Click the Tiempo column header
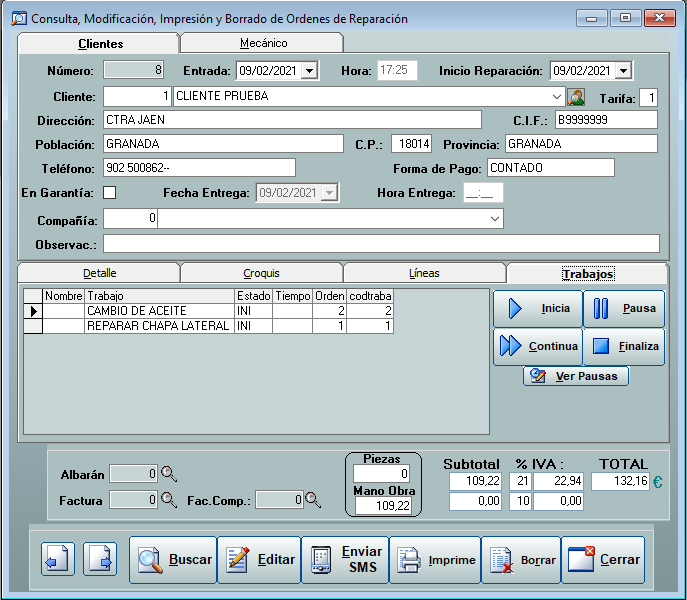This screenshot has width=687, height=600. tap(292, 296)
